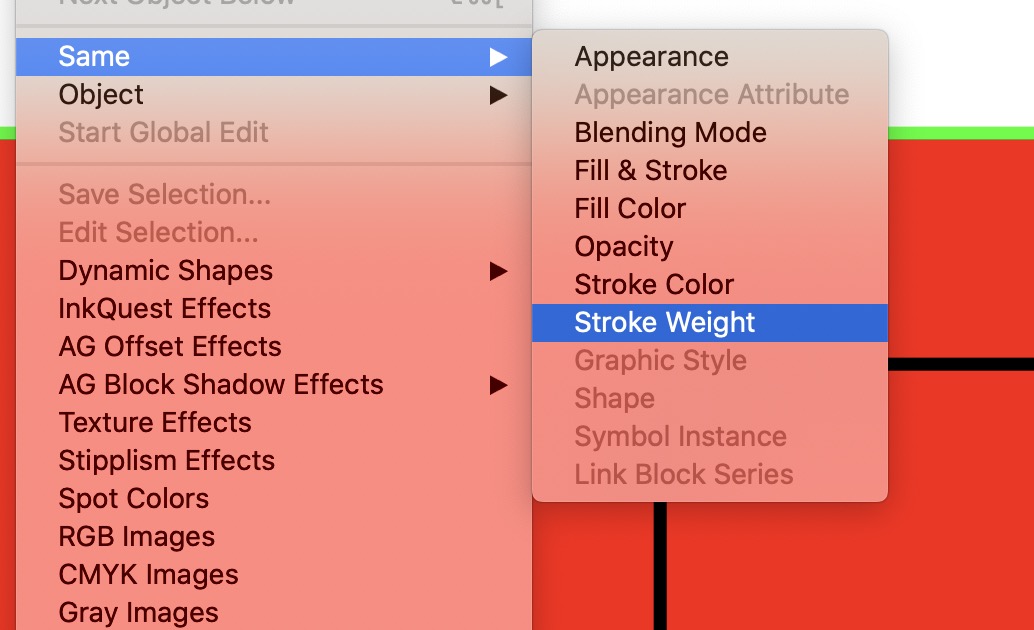Select Gray Images menu item
Image resolution: width=1034 pixels, height=630 pixels.
tap(138, 612)
